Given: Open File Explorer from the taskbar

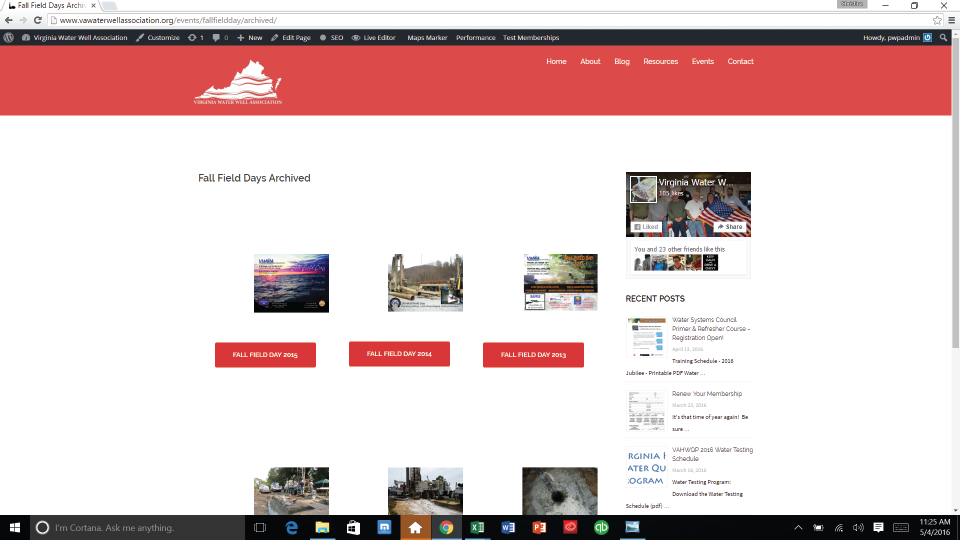Looking at the screenshot, I should pos(322,528).
